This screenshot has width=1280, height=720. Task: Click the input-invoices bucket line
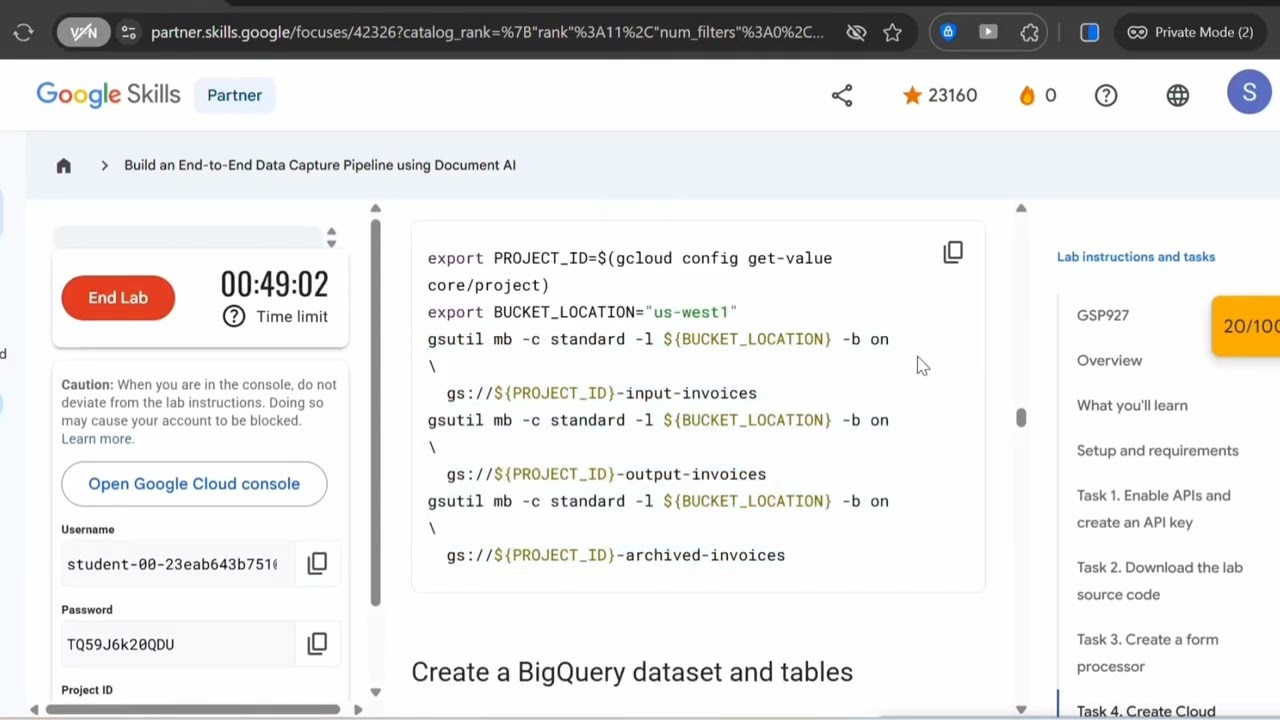(601, 393)
